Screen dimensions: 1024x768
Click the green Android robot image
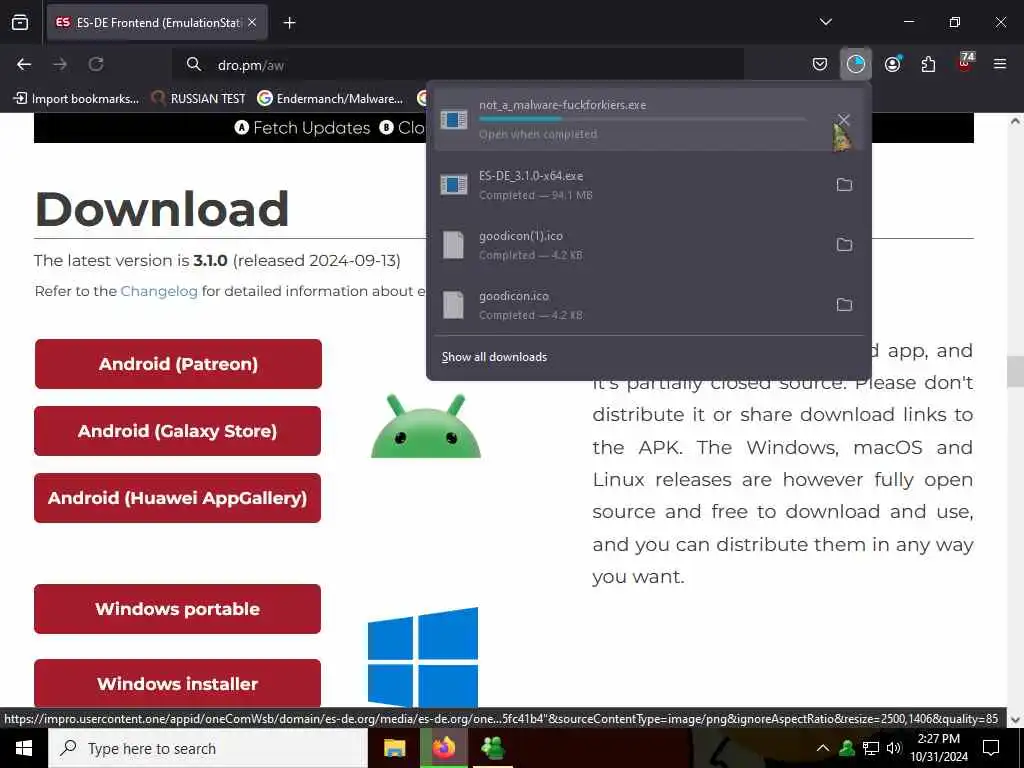426,426
